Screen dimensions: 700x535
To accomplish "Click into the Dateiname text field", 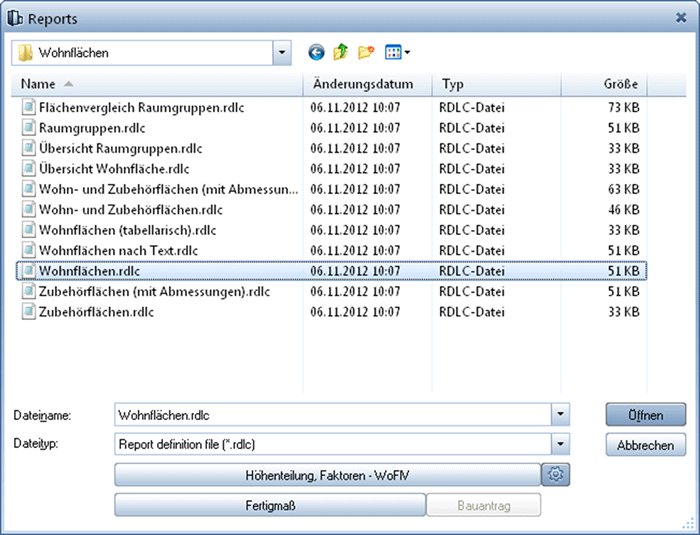I will pyautogui.click(x=333, y=414).
